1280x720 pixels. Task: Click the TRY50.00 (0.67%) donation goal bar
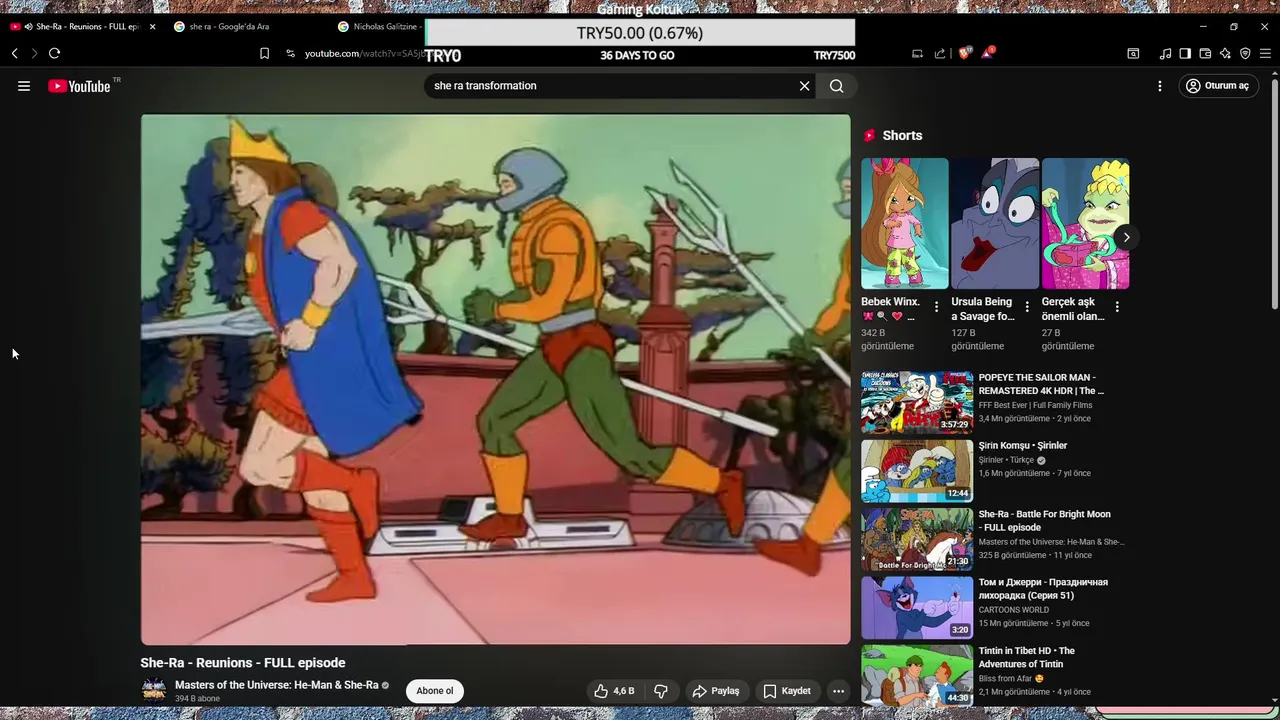point(640,33)
